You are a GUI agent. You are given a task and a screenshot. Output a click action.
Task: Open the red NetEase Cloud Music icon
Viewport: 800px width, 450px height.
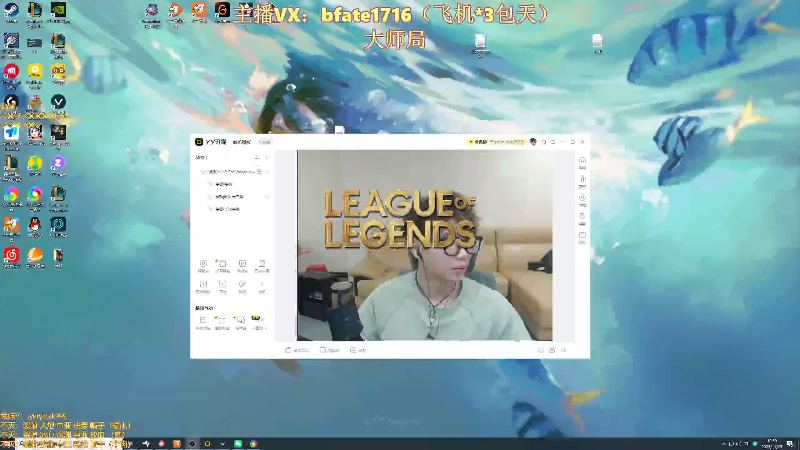pyautogui.click(x=11, y=256)
